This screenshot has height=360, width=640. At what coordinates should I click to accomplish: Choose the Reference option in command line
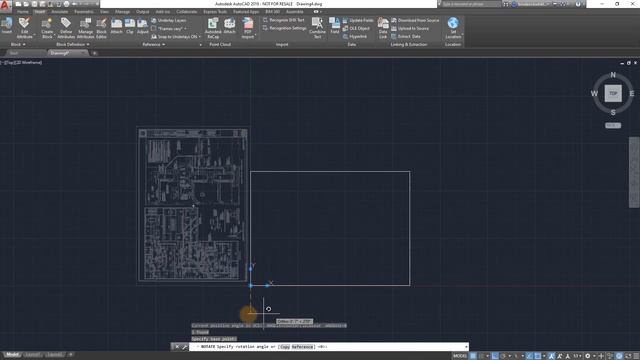(x=302, y=347)
